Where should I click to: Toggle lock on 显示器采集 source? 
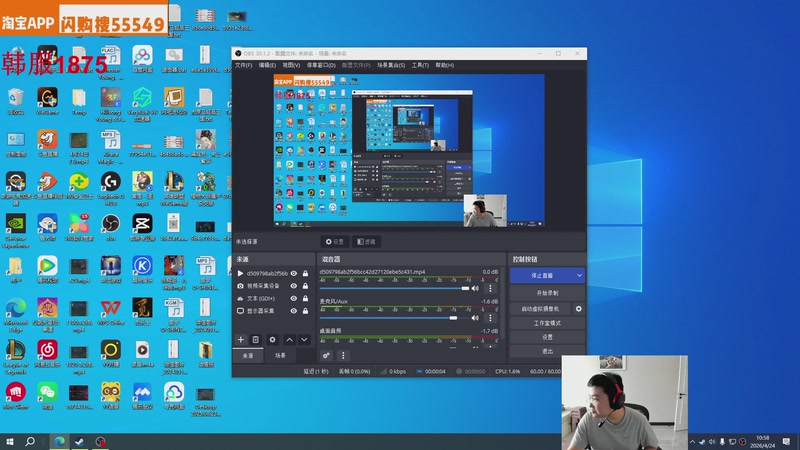[305, 310]
